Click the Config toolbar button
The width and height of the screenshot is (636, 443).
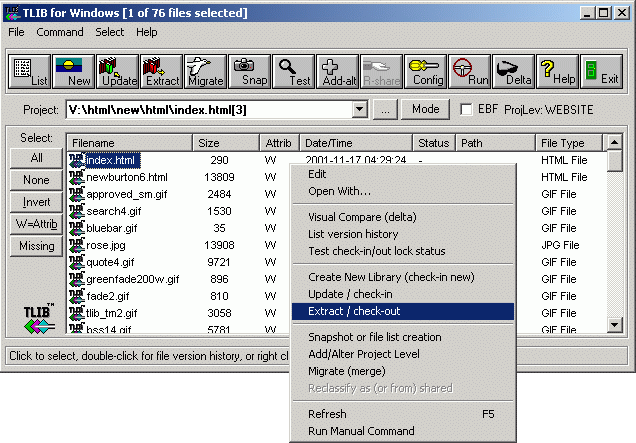click(425, 71)
